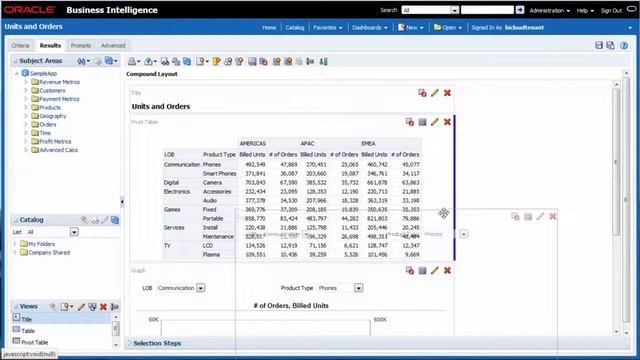Click the search go arrow button
Image resolution: width=640 pixels, height=360 pixels.
point(520,10)
